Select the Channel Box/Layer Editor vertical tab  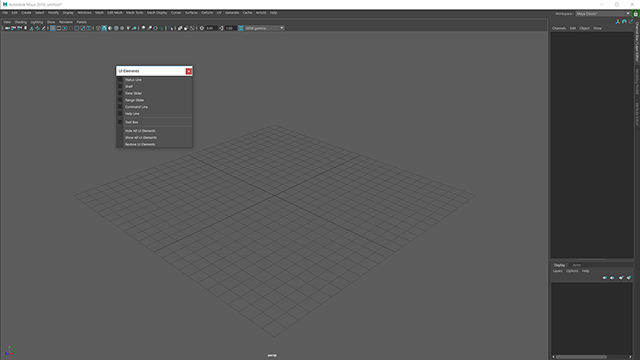click(637, 42)
